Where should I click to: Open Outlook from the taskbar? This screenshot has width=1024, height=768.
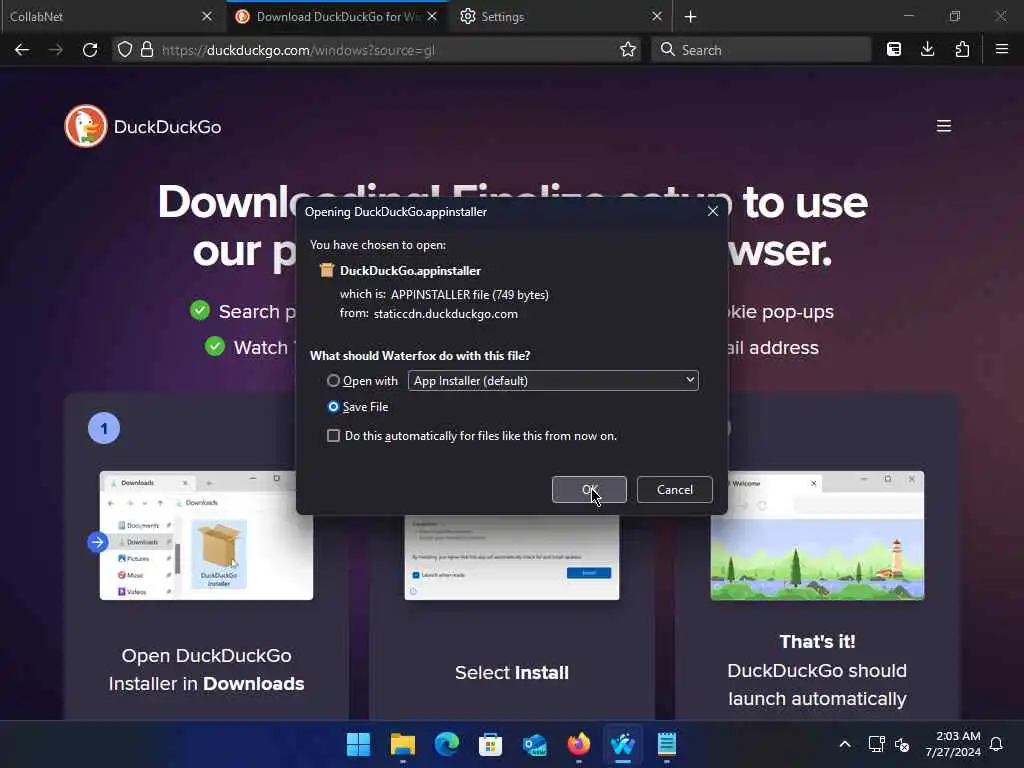click(534, 744)
